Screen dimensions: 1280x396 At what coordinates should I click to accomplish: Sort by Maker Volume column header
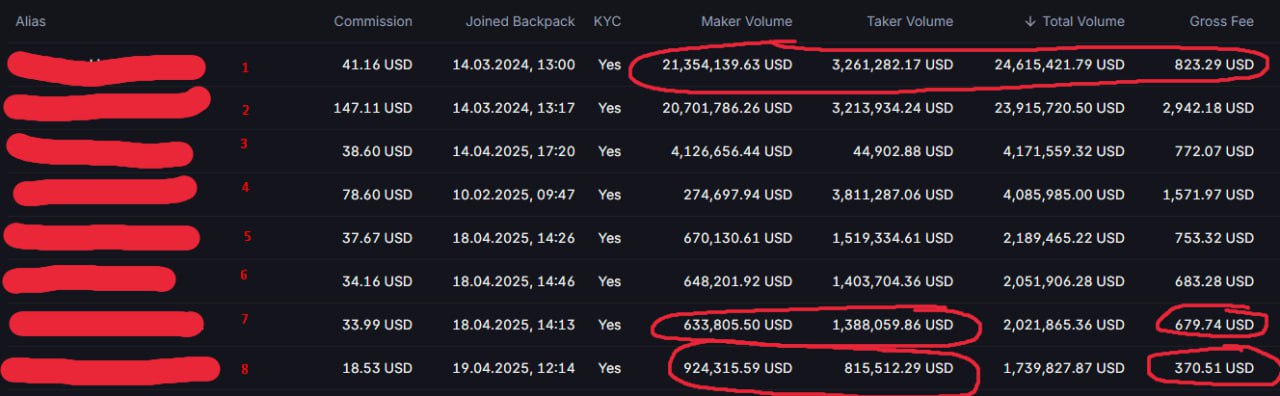click(746, 21)
